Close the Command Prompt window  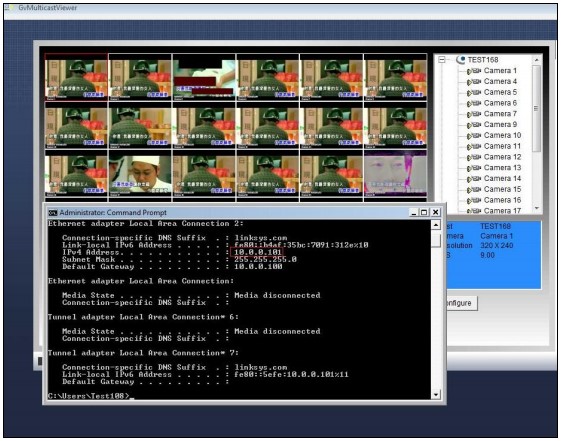click(x=435, y=212)
